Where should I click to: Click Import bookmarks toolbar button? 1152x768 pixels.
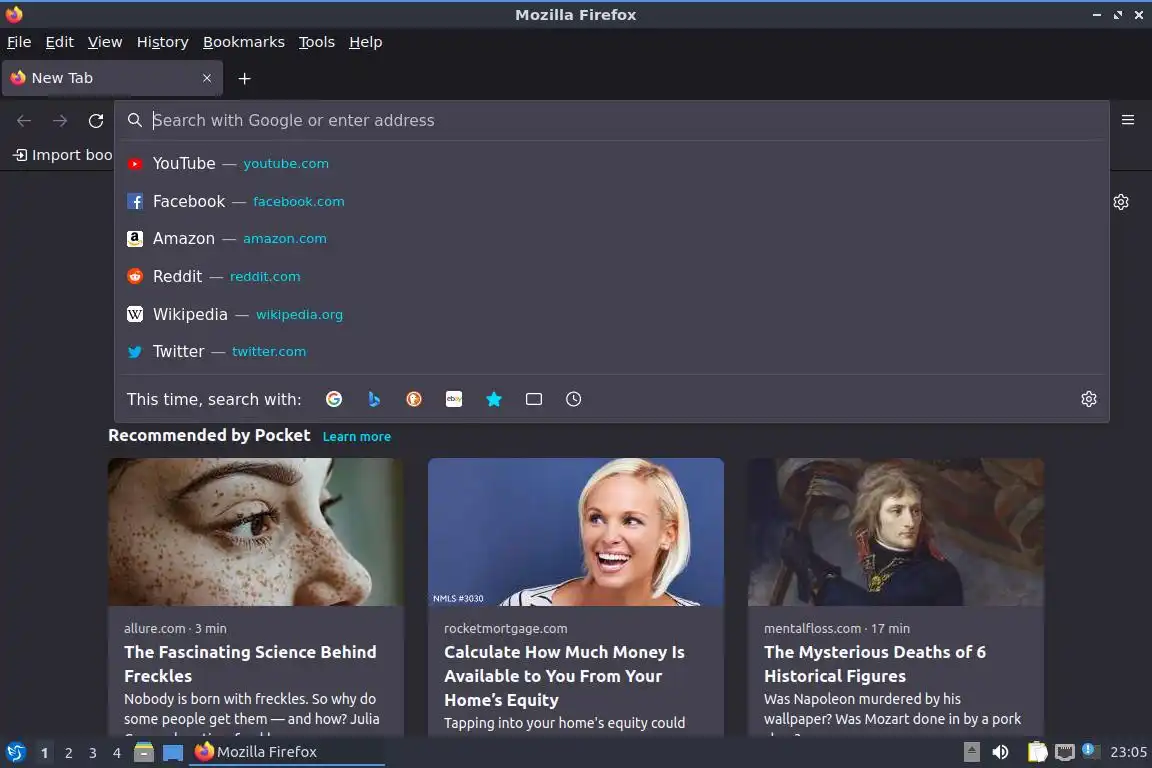[62, 155]
